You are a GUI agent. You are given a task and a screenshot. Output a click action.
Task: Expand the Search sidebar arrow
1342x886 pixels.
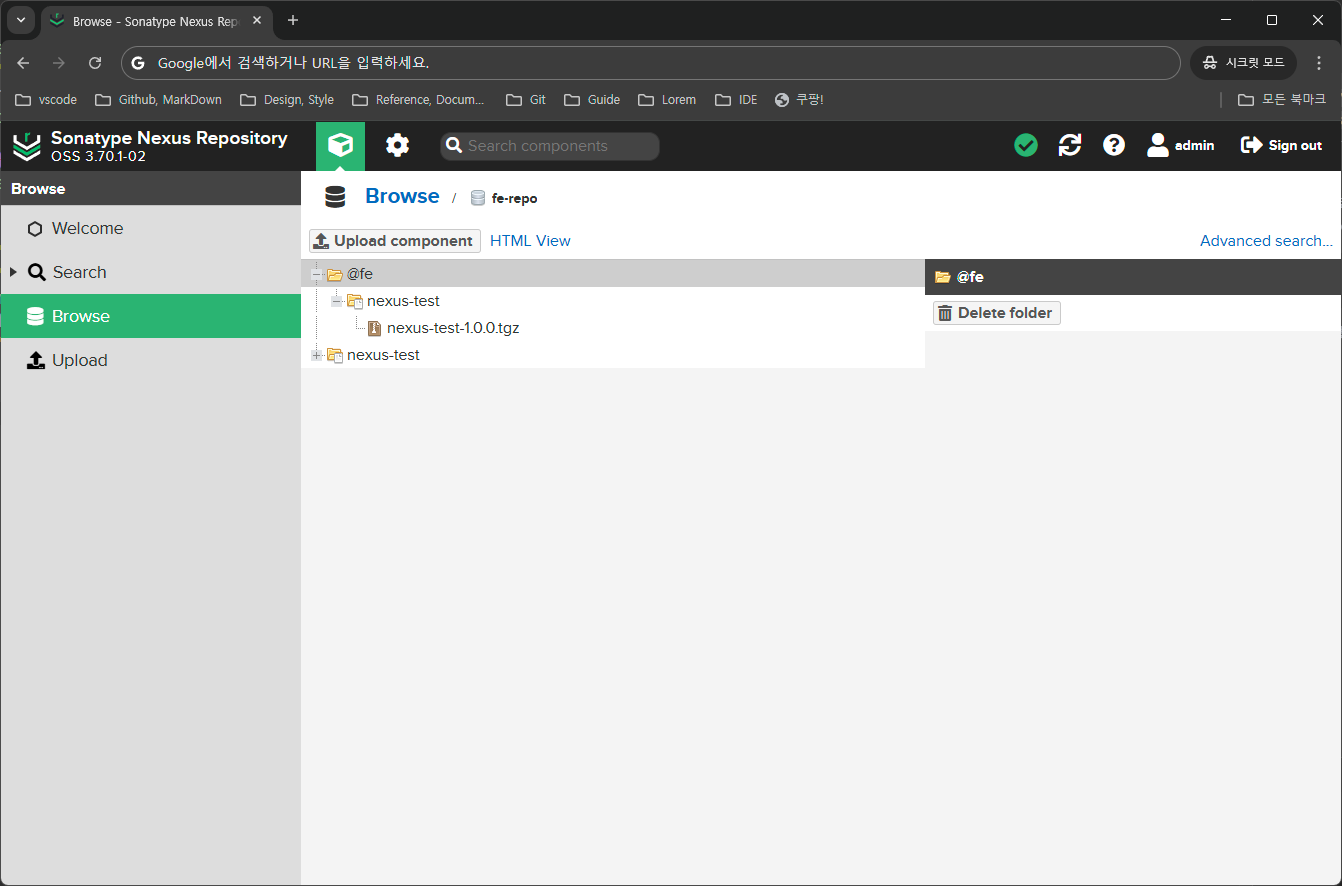click(13, 272)
